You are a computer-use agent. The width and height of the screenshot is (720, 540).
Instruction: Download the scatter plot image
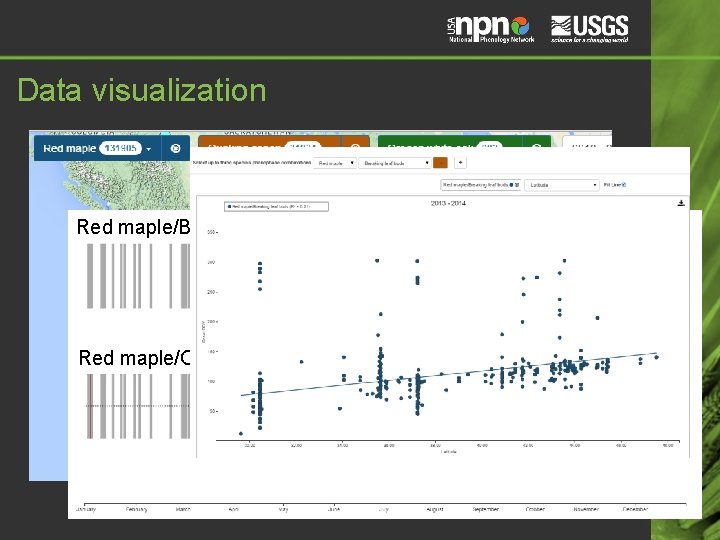[x=681, y=203]
